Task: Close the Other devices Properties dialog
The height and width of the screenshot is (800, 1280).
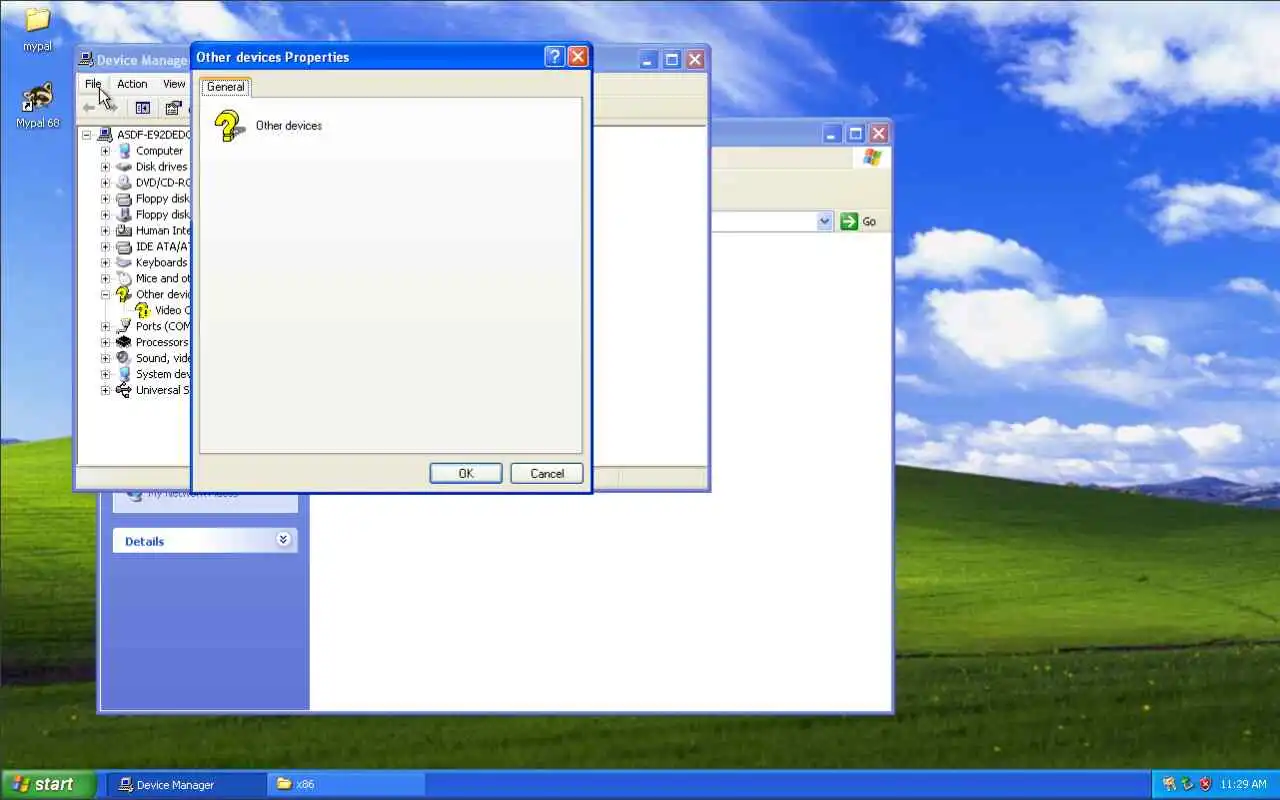Action: point(578,57)
